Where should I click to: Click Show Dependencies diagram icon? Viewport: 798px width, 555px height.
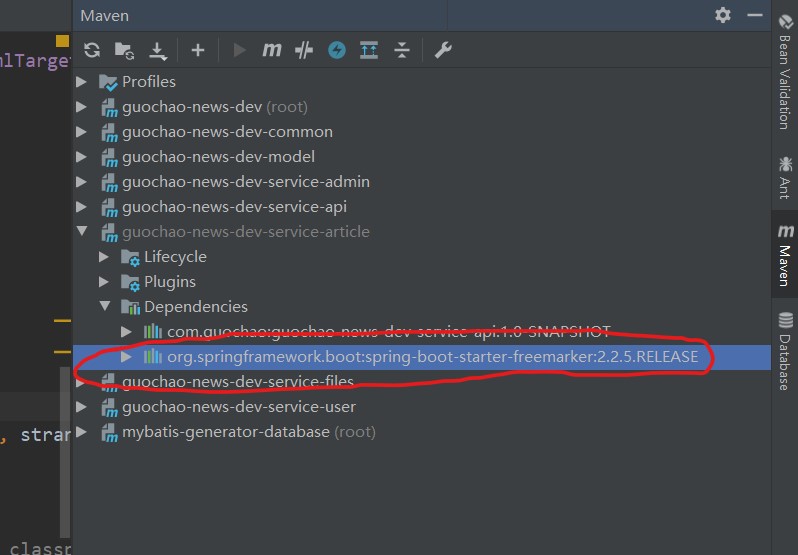369,50
